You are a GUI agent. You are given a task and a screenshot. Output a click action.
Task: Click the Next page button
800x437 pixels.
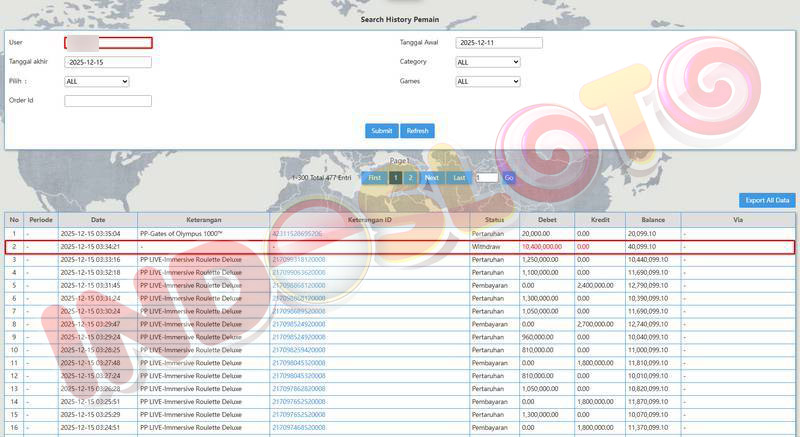pos(431,178)
